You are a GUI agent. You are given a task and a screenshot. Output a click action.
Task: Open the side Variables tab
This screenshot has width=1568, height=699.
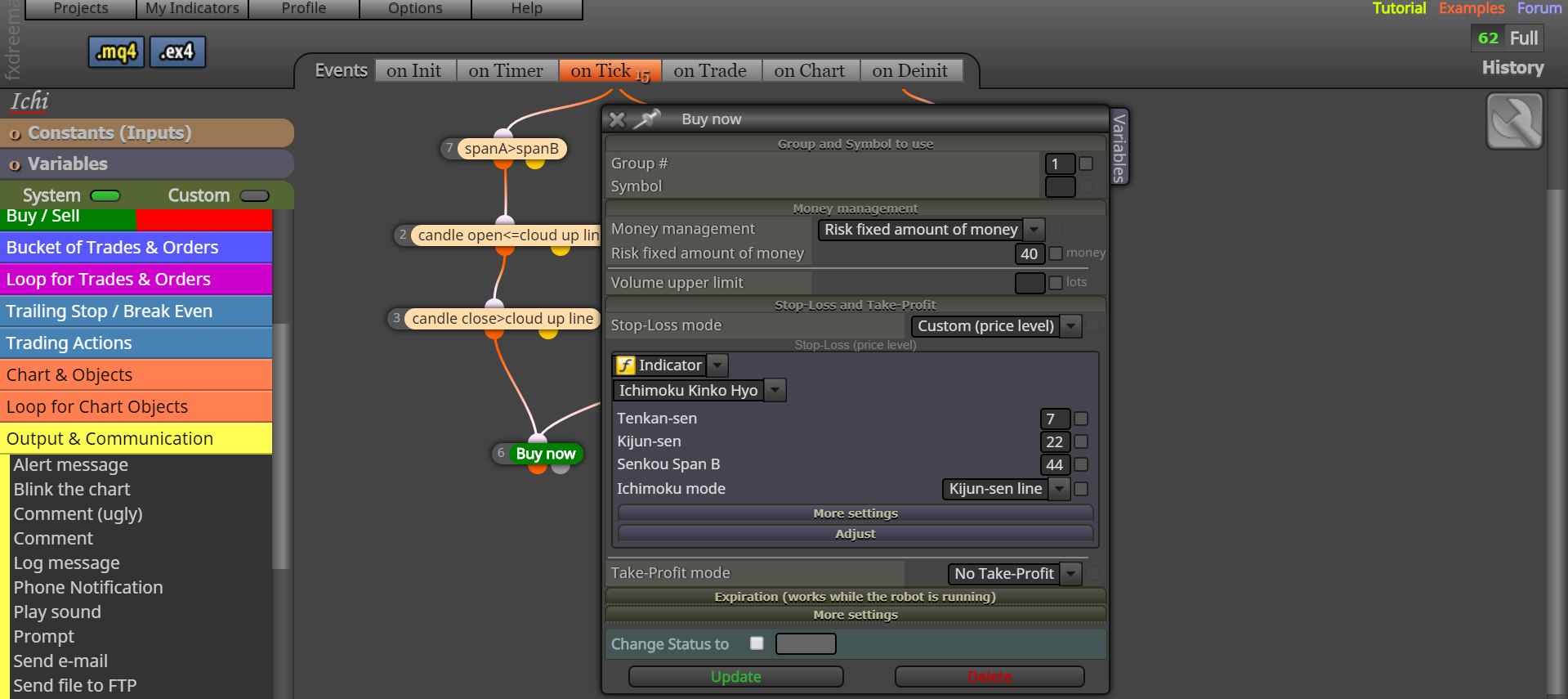[1119, 148]
